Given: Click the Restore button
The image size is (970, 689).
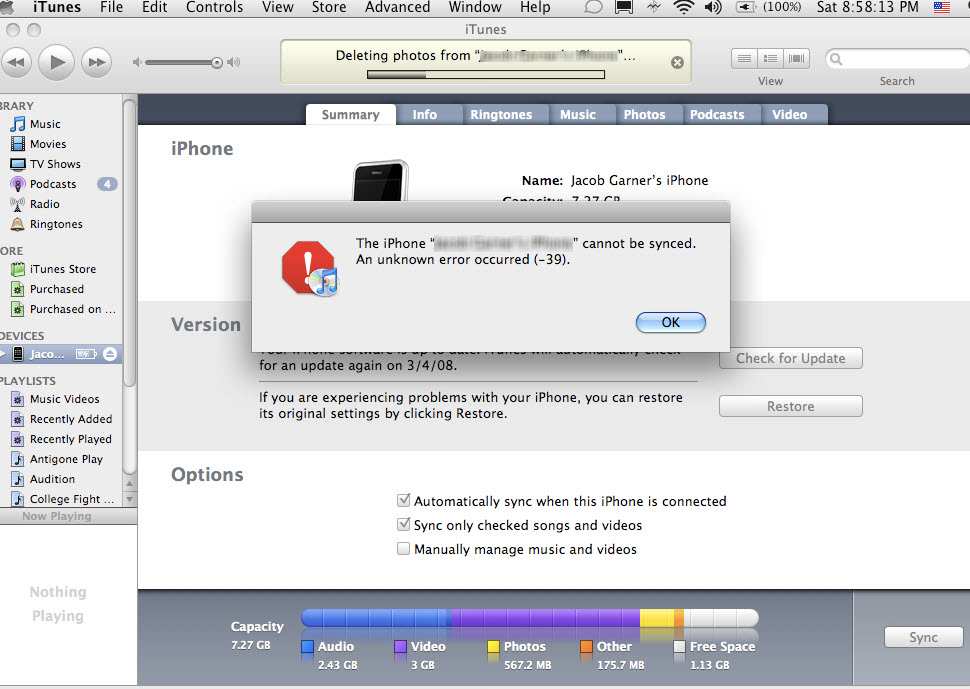Looking at the screenshot, I should click(x=791, y=406).
